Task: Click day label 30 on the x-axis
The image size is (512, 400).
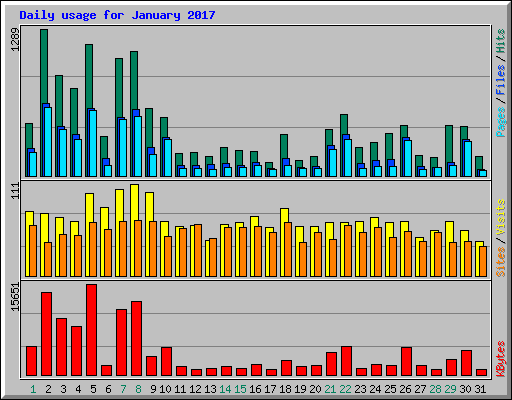Action: [465, 389]
